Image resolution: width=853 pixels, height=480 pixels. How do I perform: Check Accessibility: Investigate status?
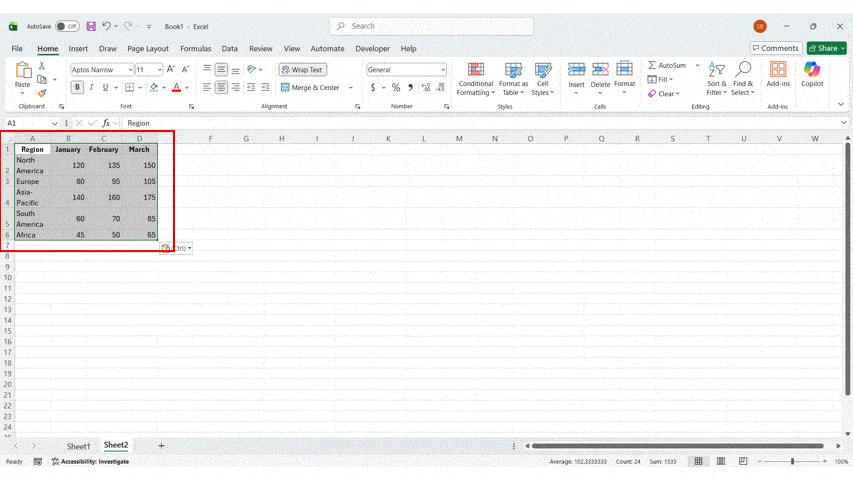(x=90, y=461)
